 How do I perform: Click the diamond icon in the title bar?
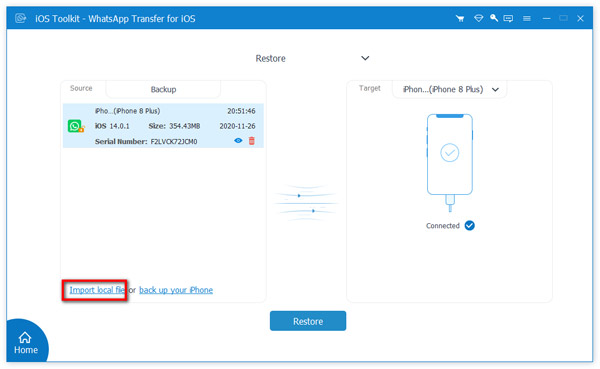click(478, 18)
